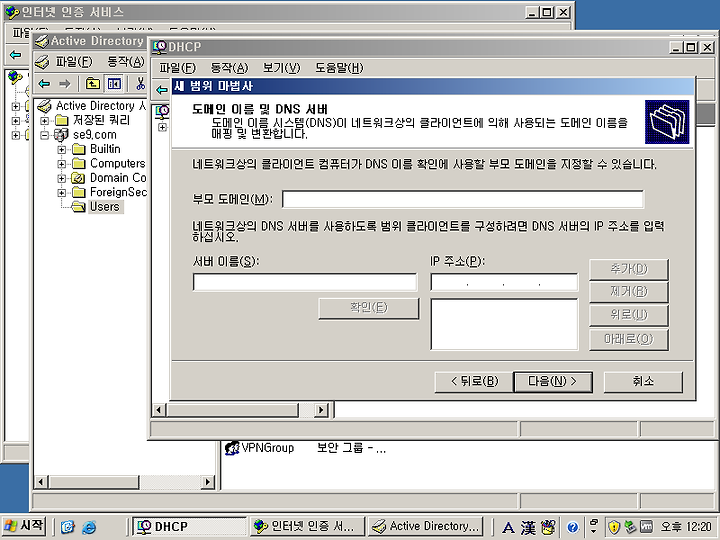720x540 pixels.
Task: Click the parent domain (부모 도메인) field
Action: click(463, 199)
